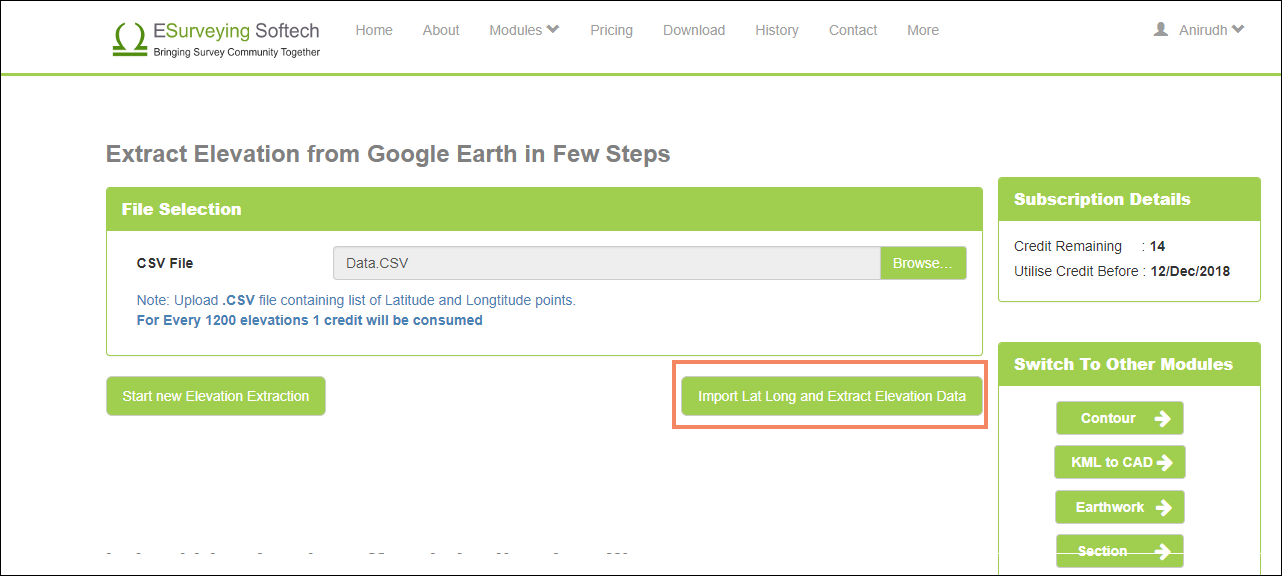Browse for a CSV file

pyautogui.click(x=923, y=263)
